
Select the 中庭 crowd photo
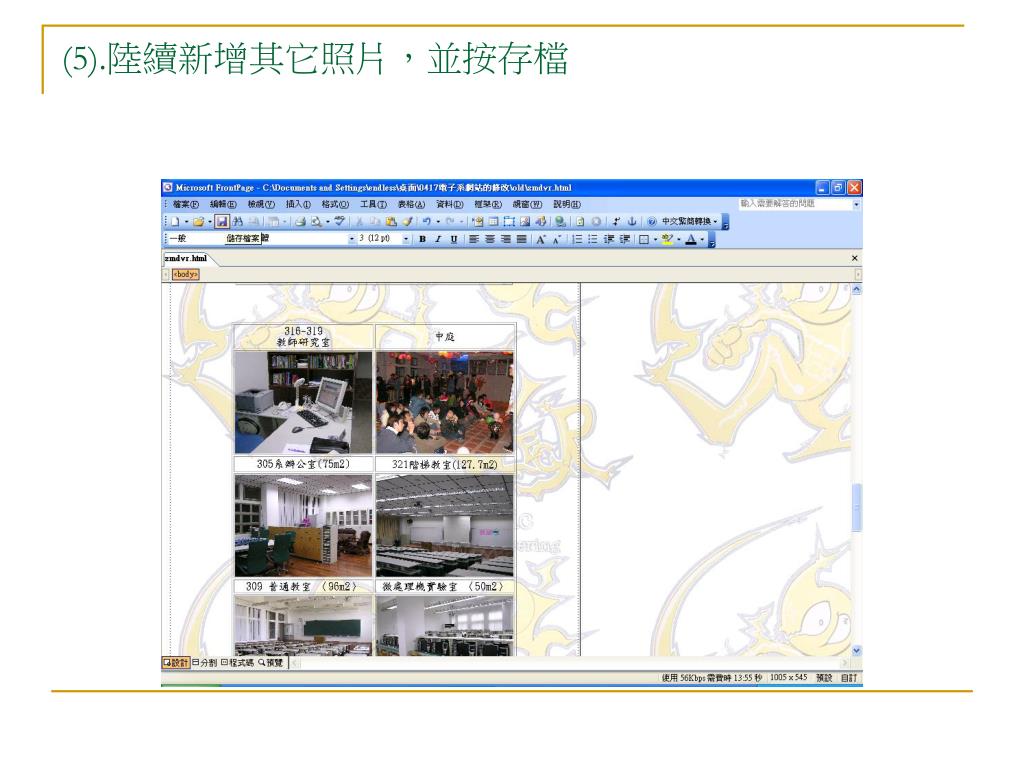pyautogui.click(x=445, y=402)
